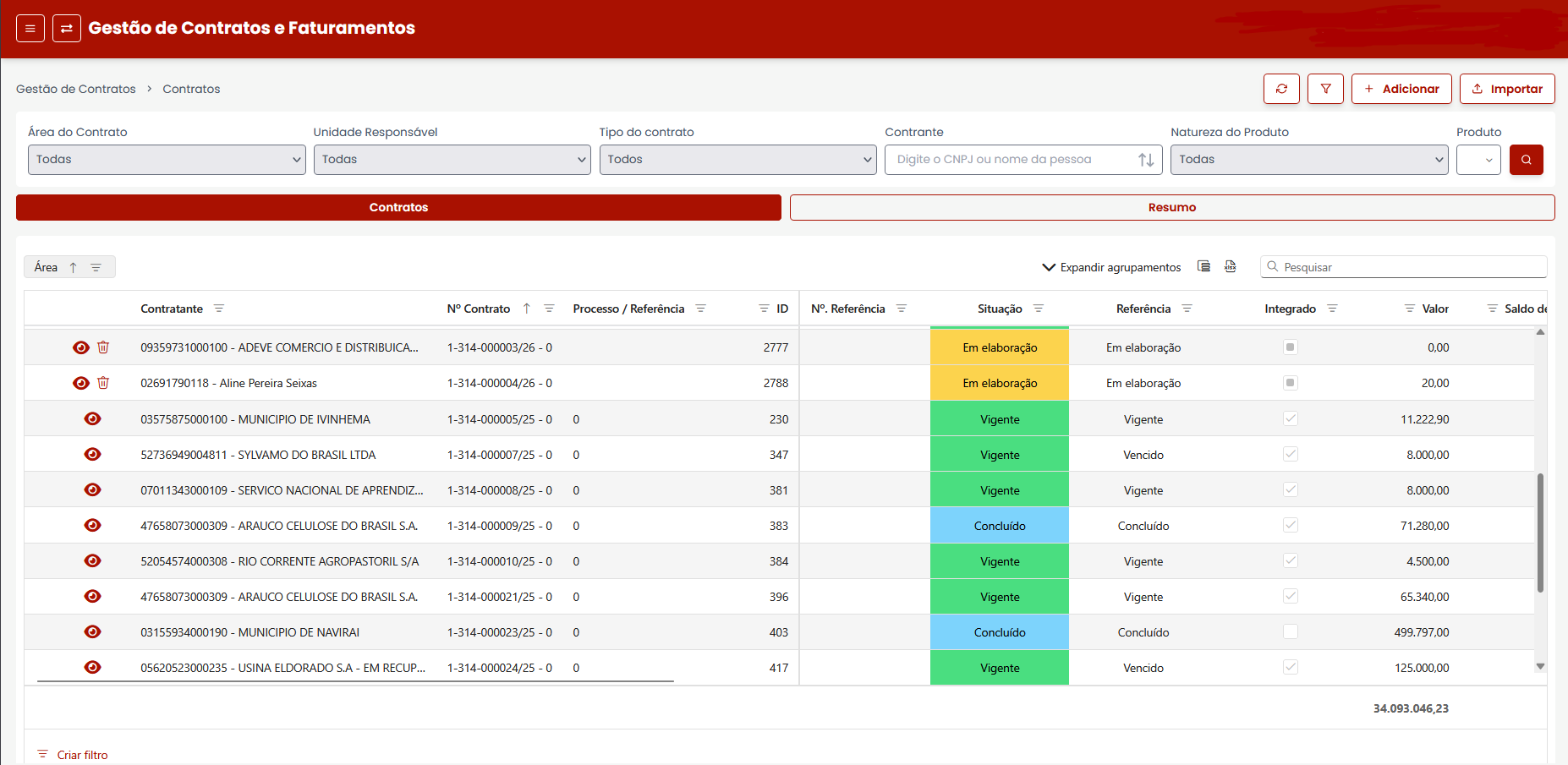Toggle Integrado checkbox for SYLVAMO DO BRASIL
Screen dimensions: 1568x765
pyautogui.click(x=1290, y=455)
